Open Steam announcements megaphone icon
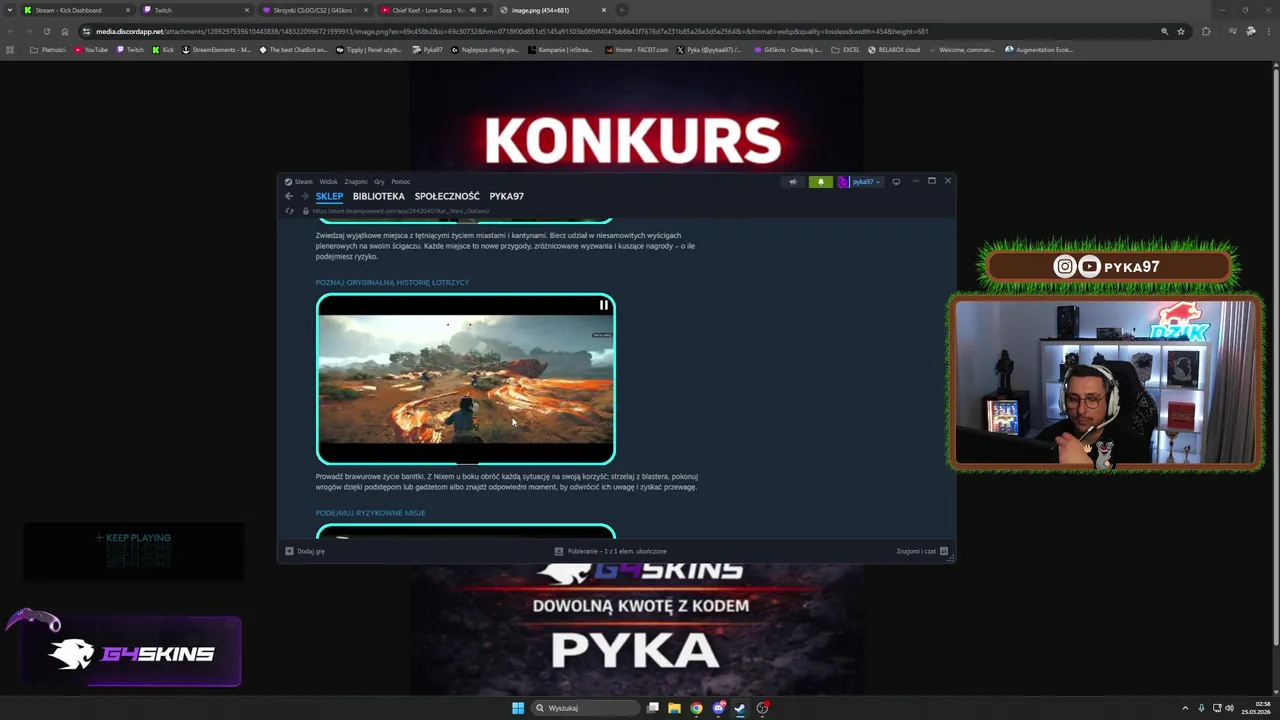The width and height of the screenshot is (1280, 720). coord(793,182)
